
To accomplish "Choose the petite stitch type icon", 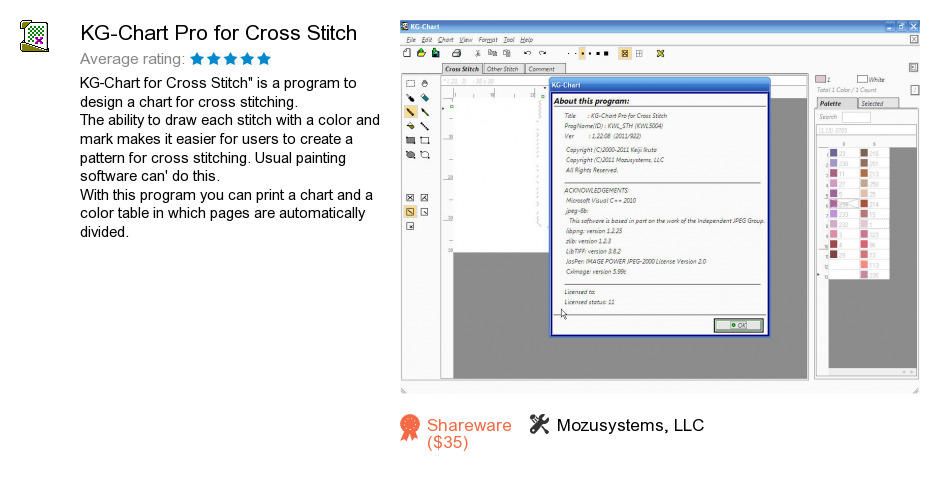I will (411, 226).
